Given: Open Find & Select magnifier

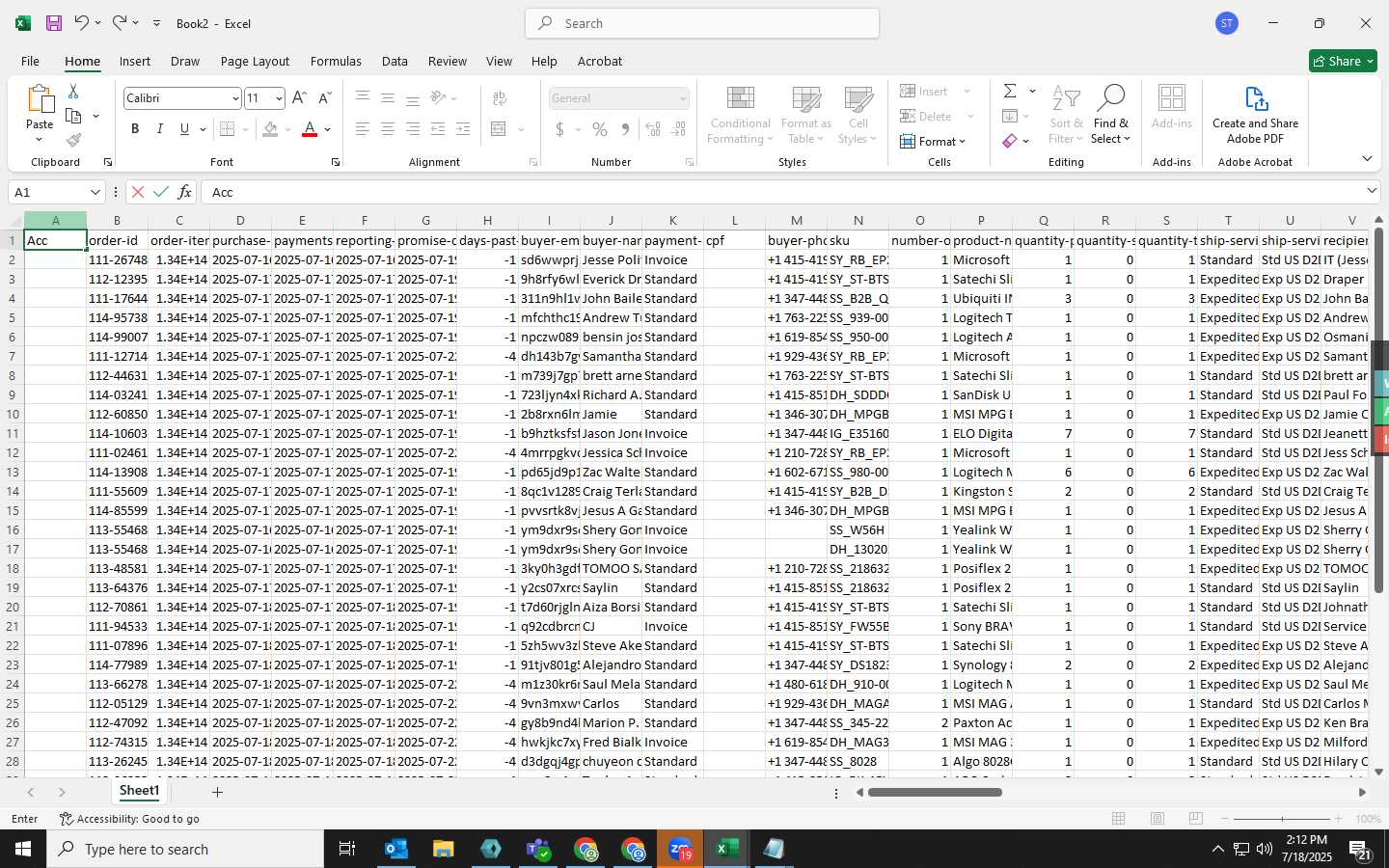Looking at the screenshot, I should click(1110, 116).
